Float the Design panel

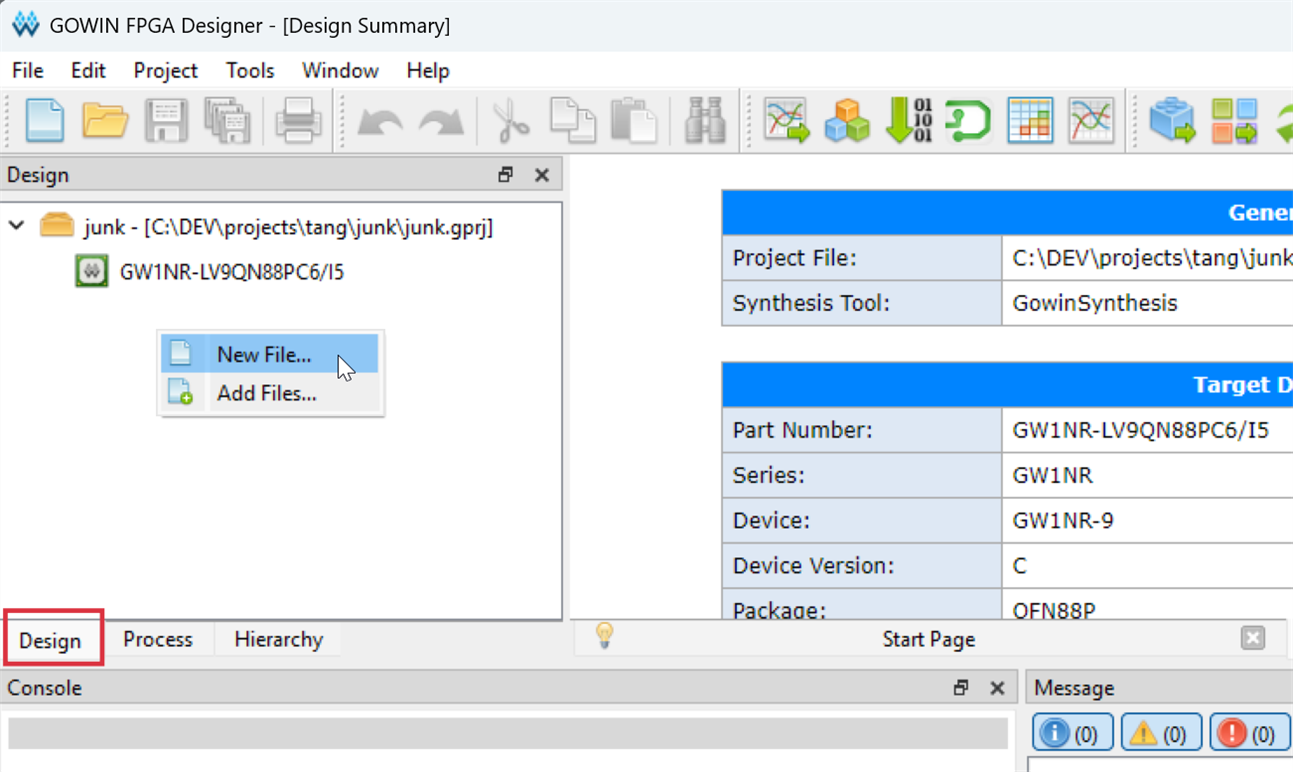pyautogui.click(x=506, y=175)
